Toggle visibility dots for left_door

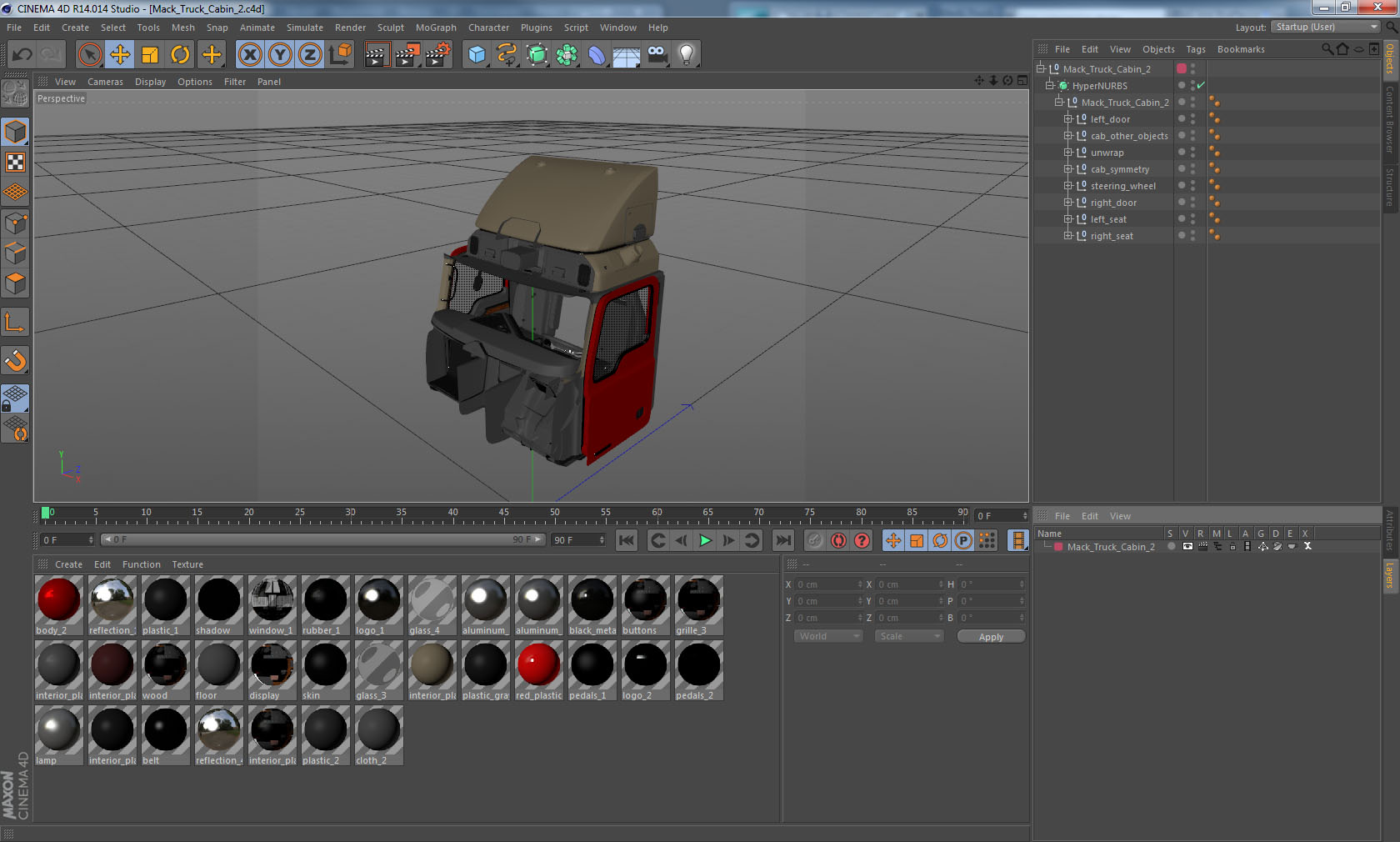click(x=1192, y=118)
